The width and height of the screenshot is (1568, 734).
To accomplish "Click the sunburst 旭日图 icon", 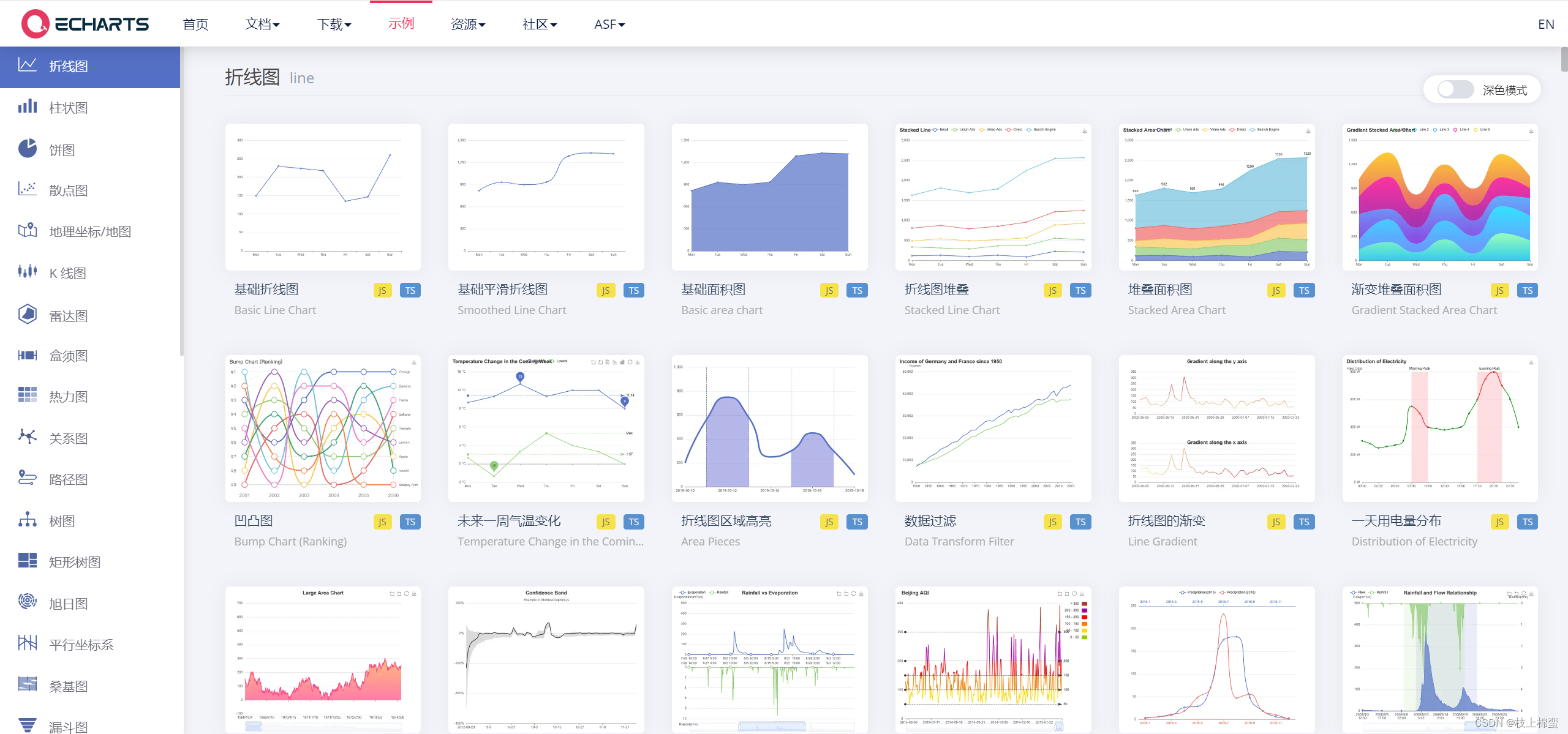I will pyautogui.click(x=27, y=602).
